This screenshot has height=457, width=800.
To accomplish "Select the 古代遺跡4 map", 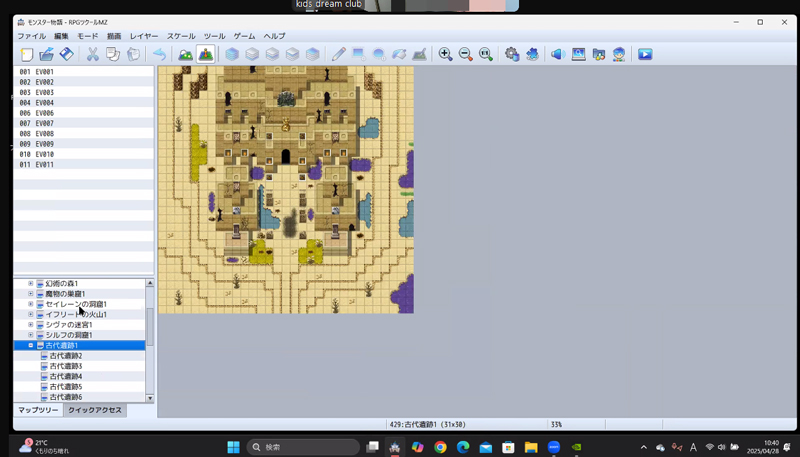I will pyautogui.click(x=66, y=376).
